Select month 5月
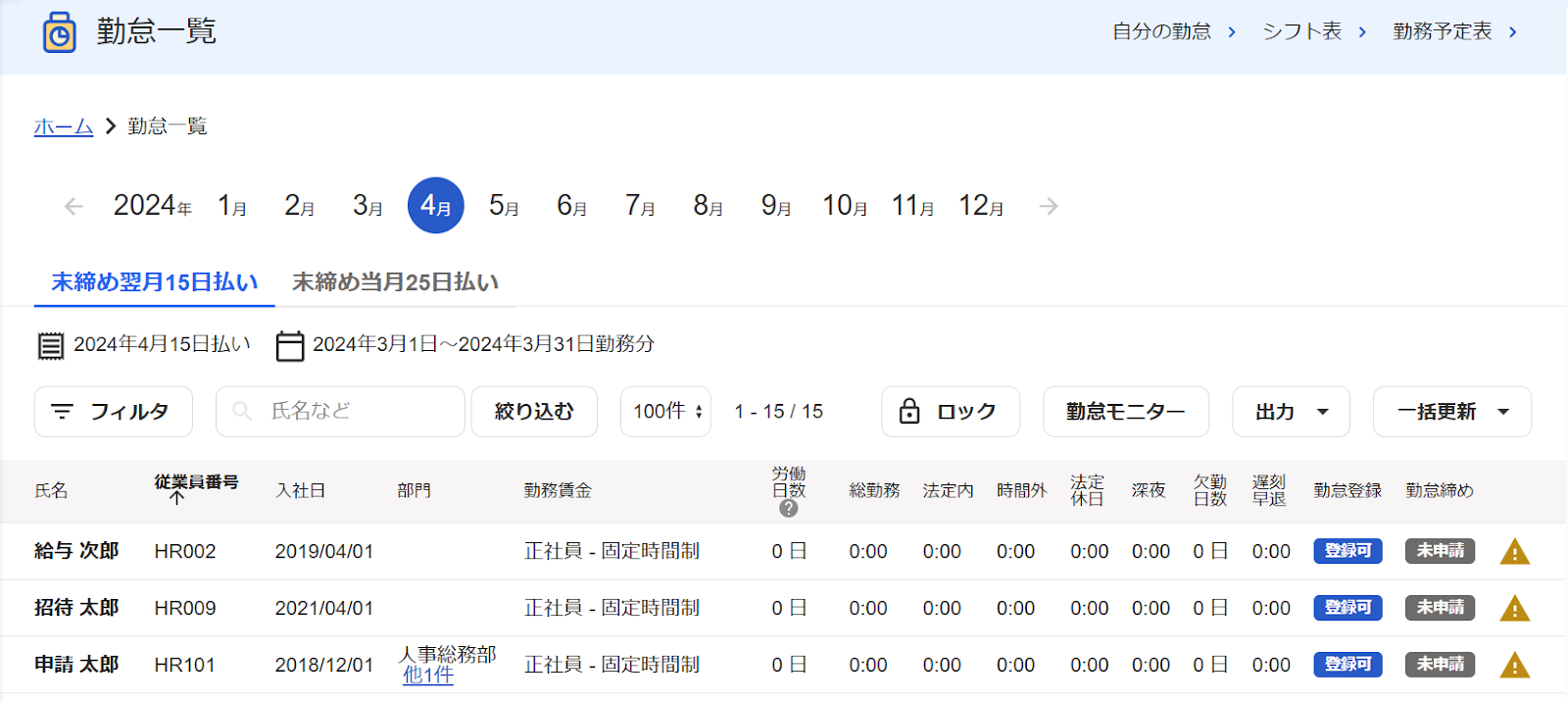Image resolution: width=1568 pixels, height=702 pixels. [x=504, y=206]
